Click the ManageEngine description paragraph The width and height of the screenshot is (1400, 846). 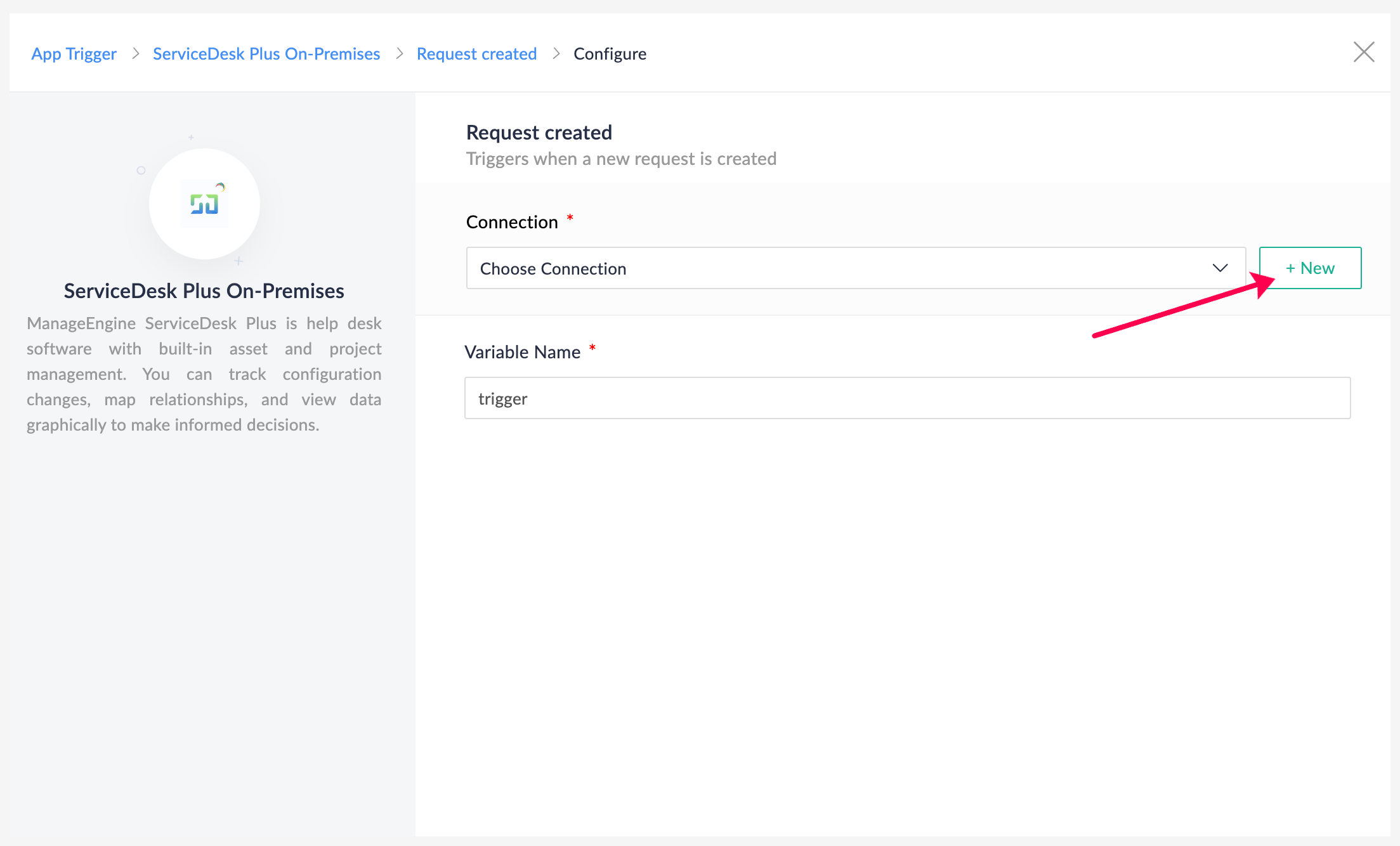click(204, 374)
